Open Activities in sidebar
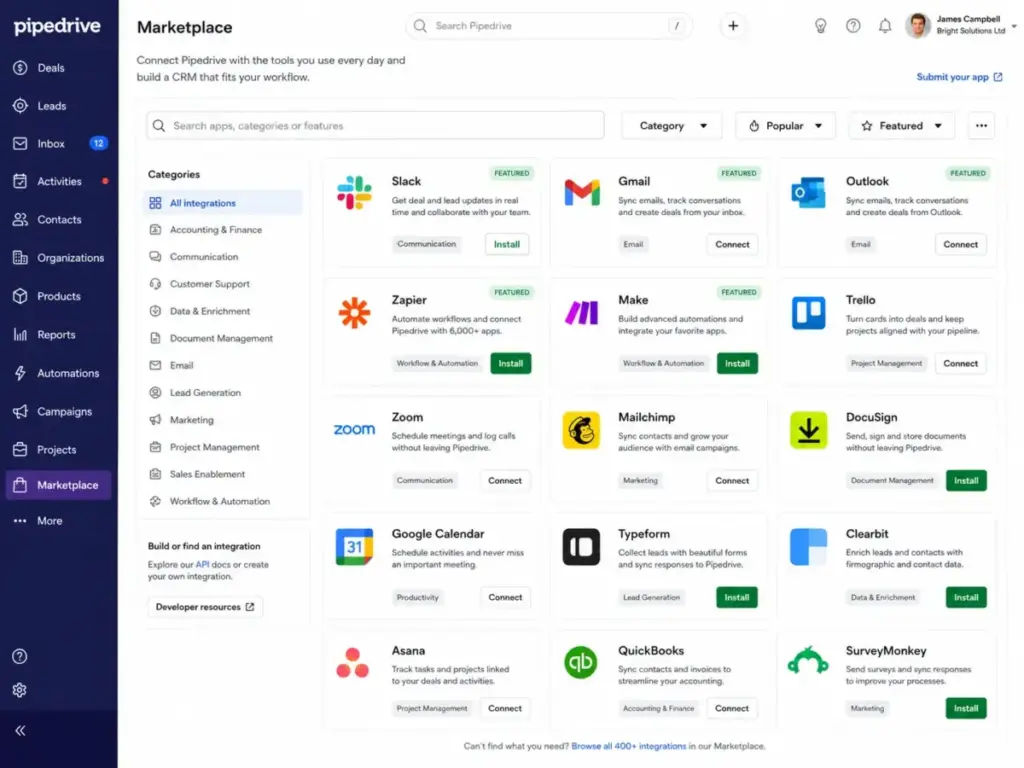Image resolution: width=1024 pixels, height=768 pixels. click(59, 182)
